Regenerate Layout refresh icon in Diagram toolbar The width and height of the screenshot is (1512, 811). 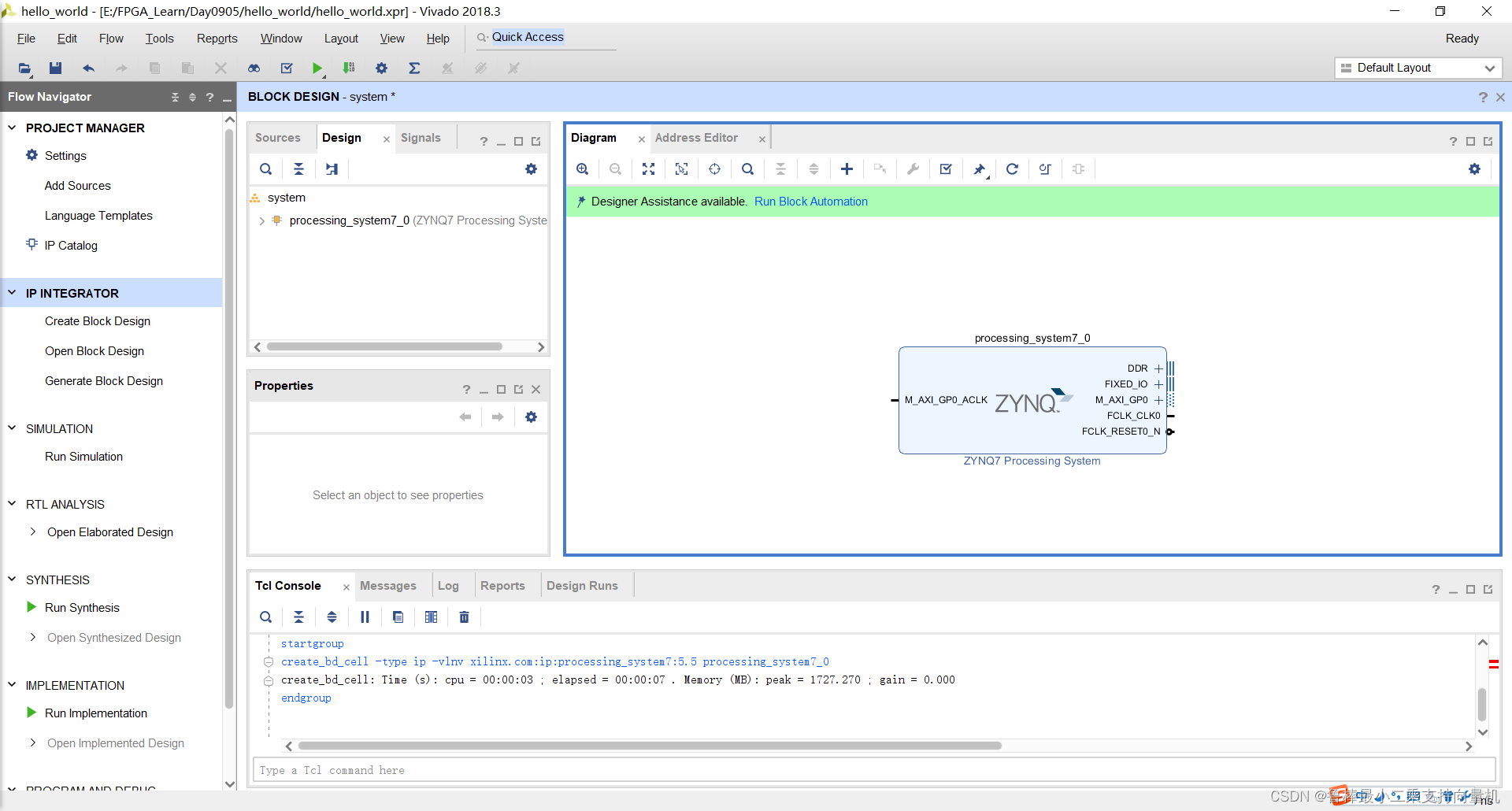(1012, 169)
